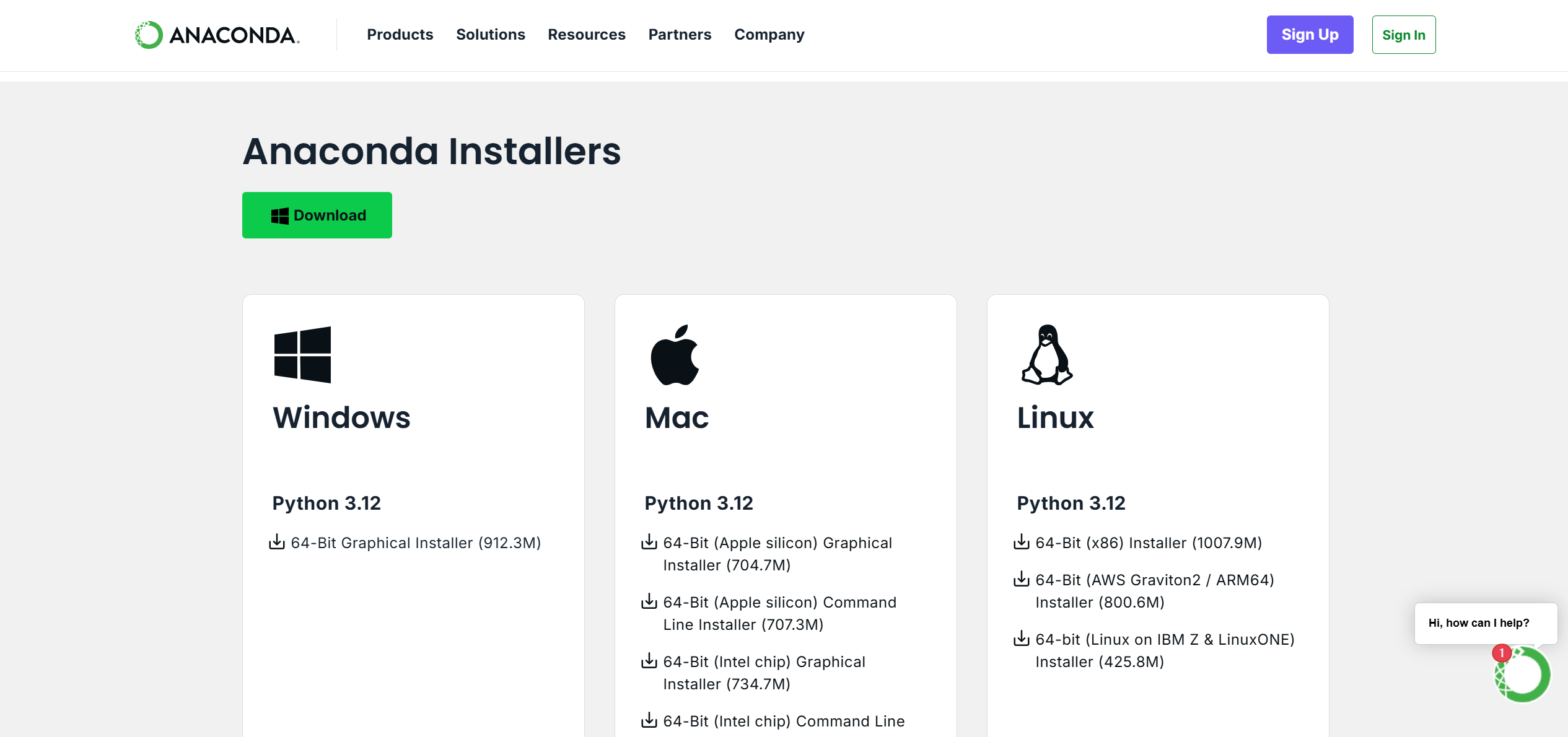Click the green Download button
Image resolution: width=1568 pixels, height=737 pixels.
tap(317, 216)
